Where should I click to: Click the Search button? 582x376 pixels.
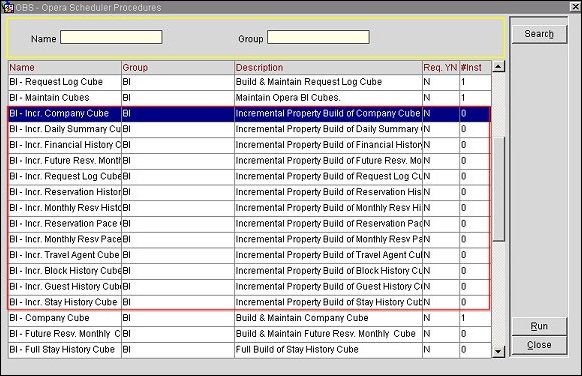(x=539, y=34)
